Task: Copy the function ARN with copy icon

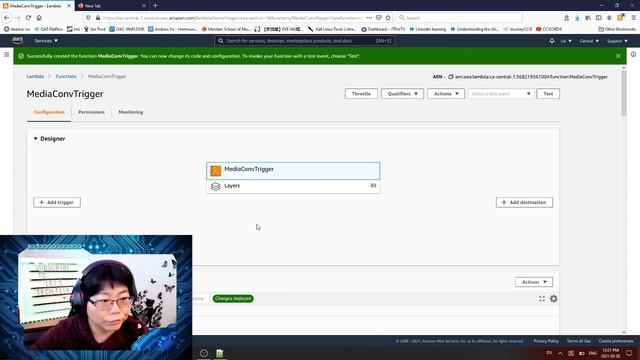Action: [x=451, y=77]
